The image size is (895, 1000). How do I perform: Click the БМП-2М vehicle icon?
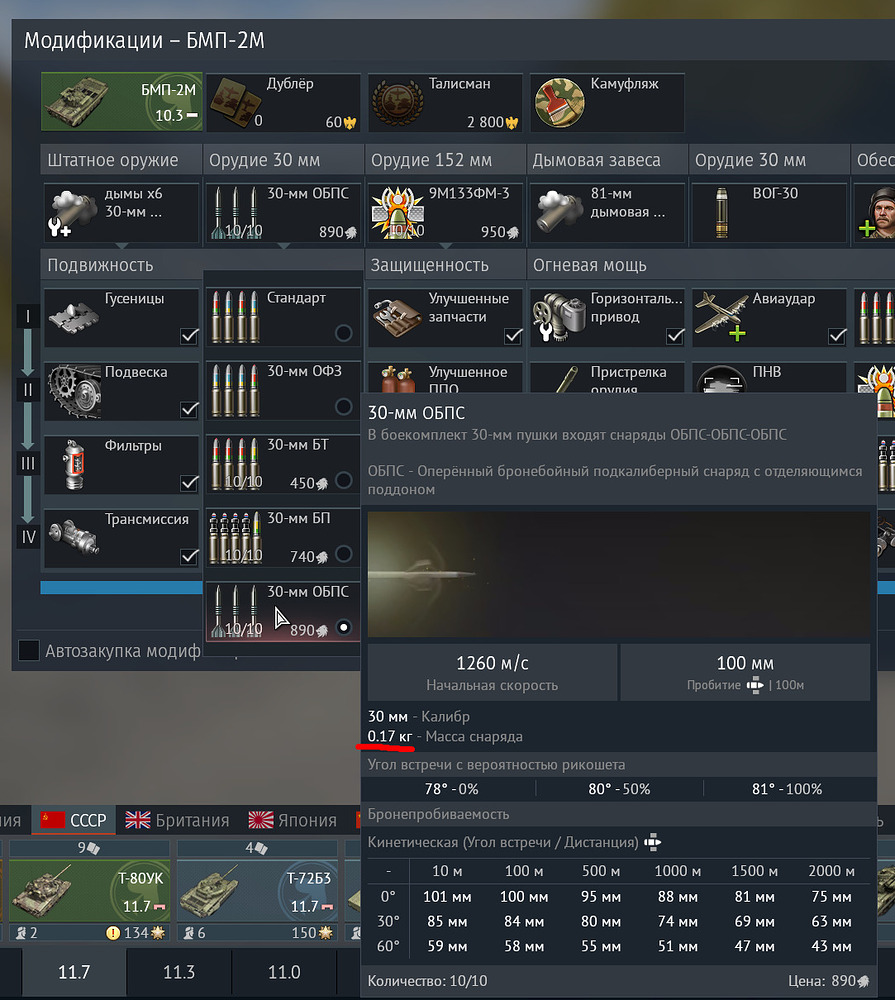[78, 101]
